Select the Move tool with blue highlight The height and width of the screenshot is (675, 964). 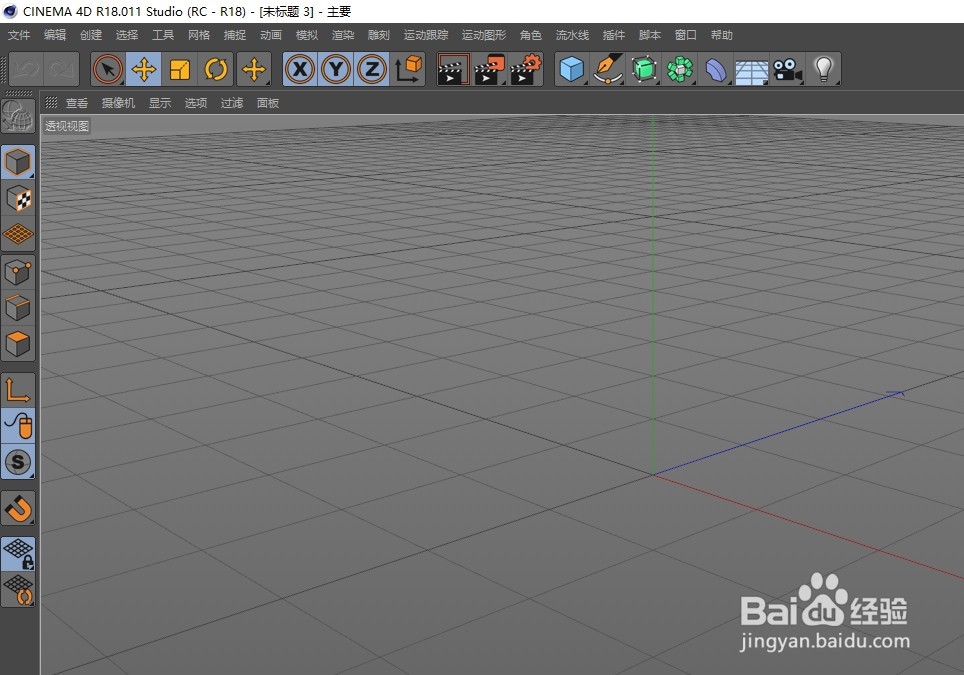(x=144, y=69)
